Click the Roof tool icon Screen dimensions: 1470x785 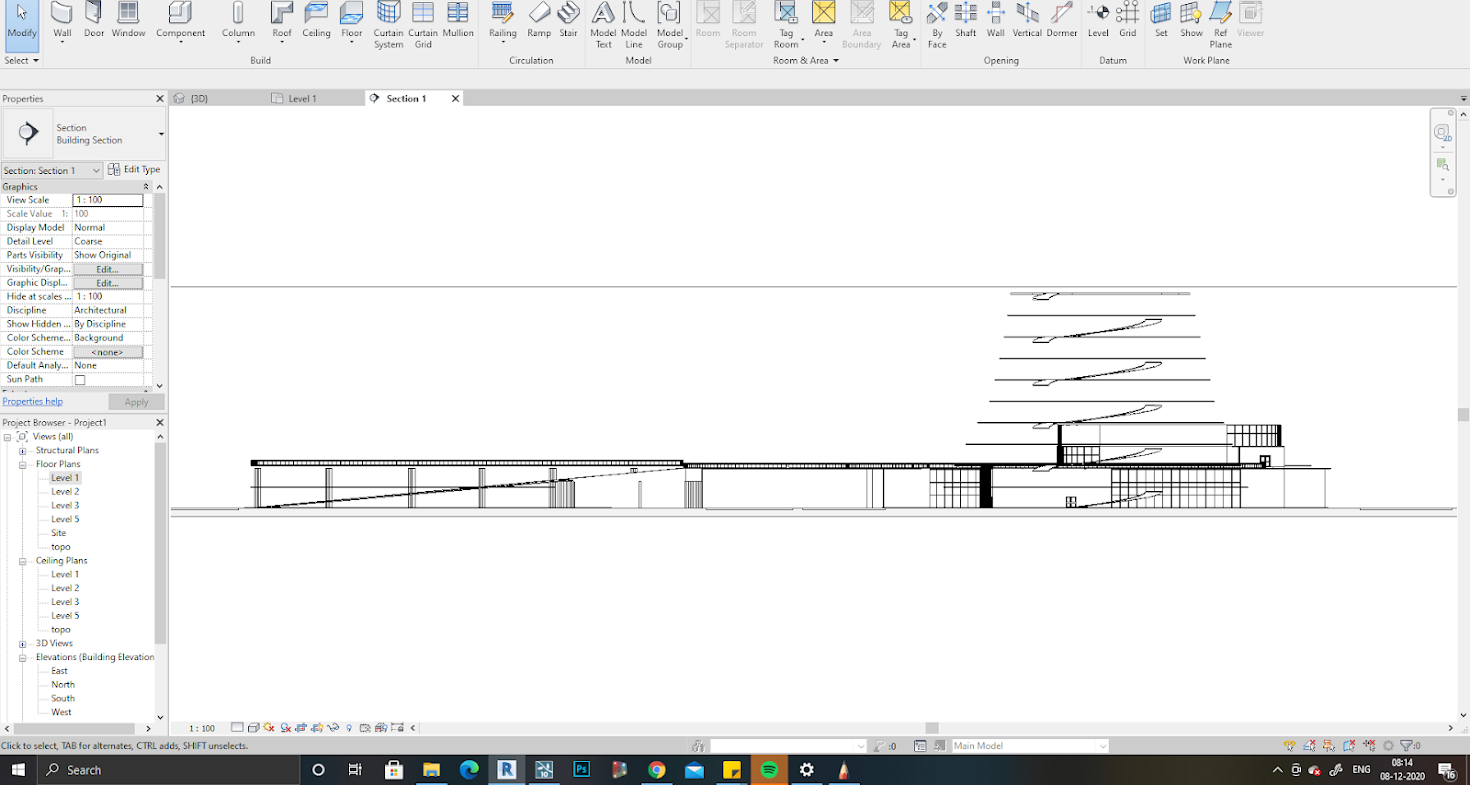[x=282, y=14]
